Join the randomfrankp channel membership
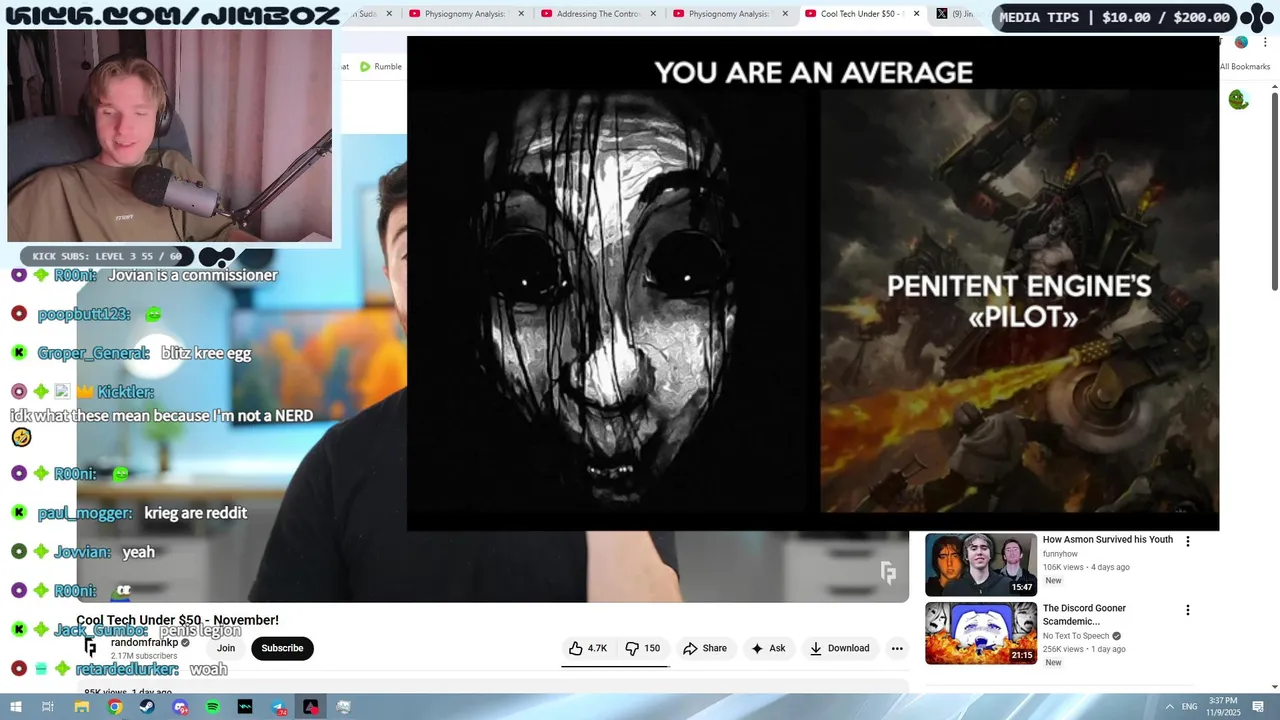The image size is (1280, 720). [226, 648]
